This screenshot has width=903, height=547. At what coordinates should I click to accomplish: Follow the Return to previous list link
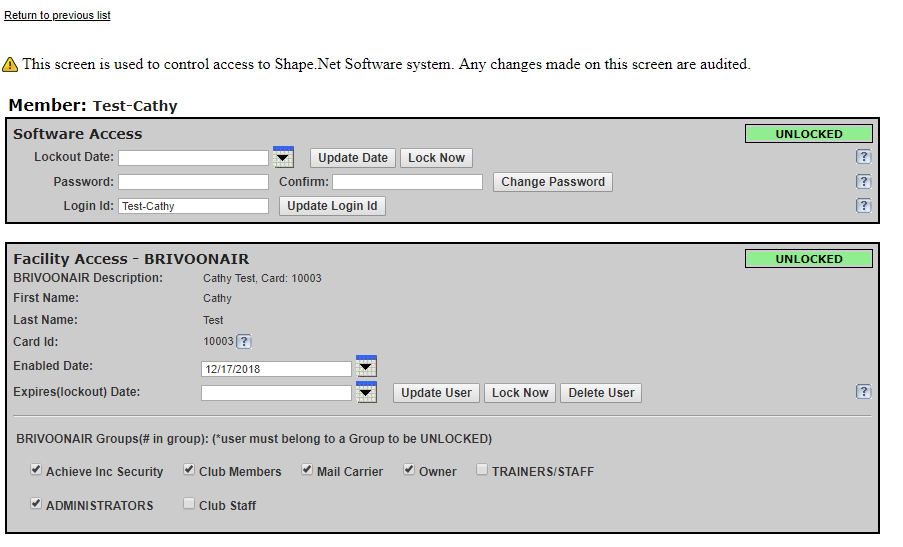click(x=57, y=16)
